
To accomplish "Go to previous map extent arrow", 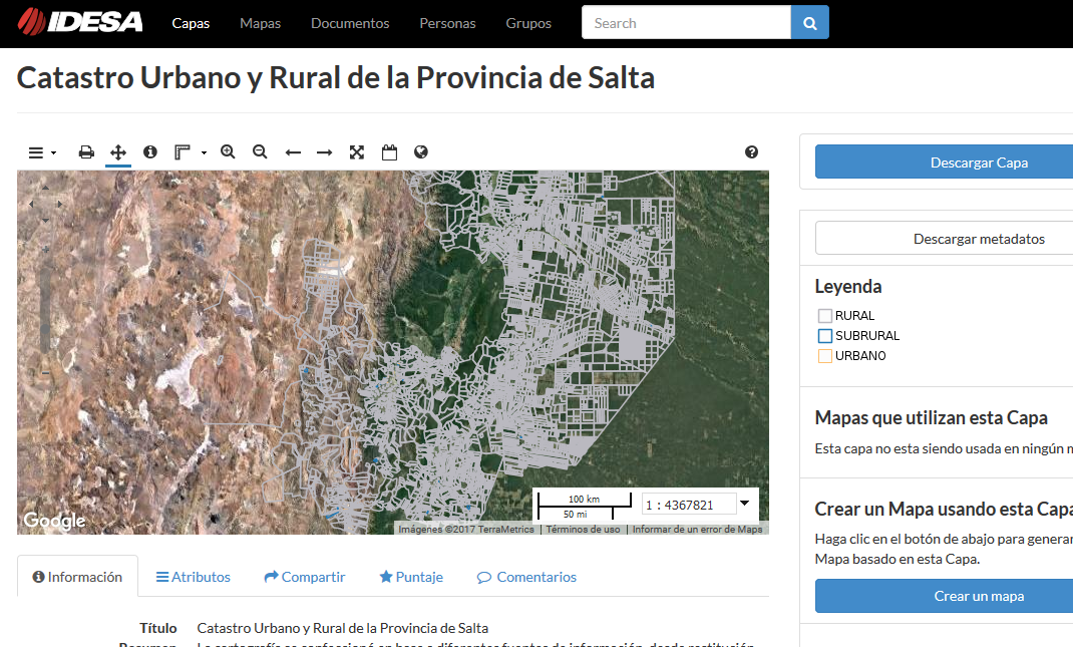I will tap(293, 152).
